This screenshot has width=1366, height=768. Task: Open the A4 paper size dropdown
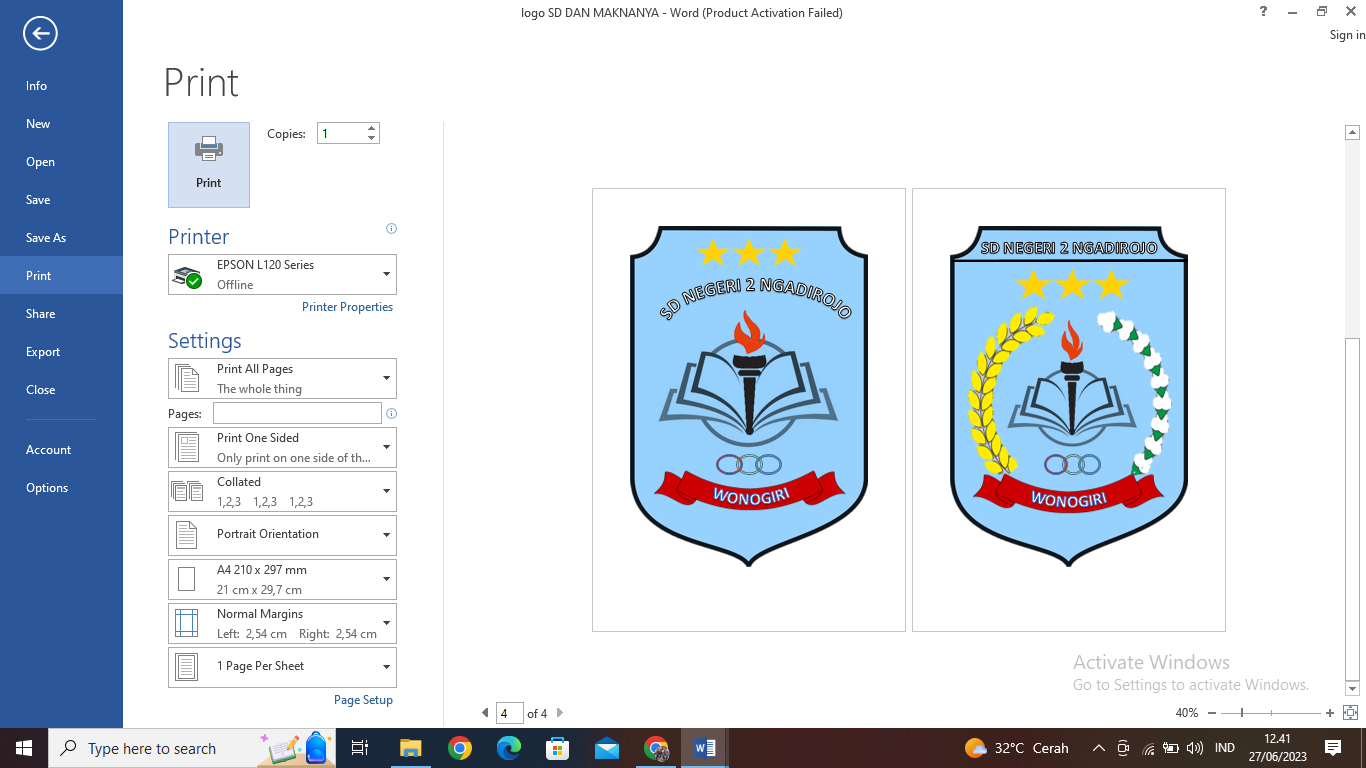(x=282, y=579)
